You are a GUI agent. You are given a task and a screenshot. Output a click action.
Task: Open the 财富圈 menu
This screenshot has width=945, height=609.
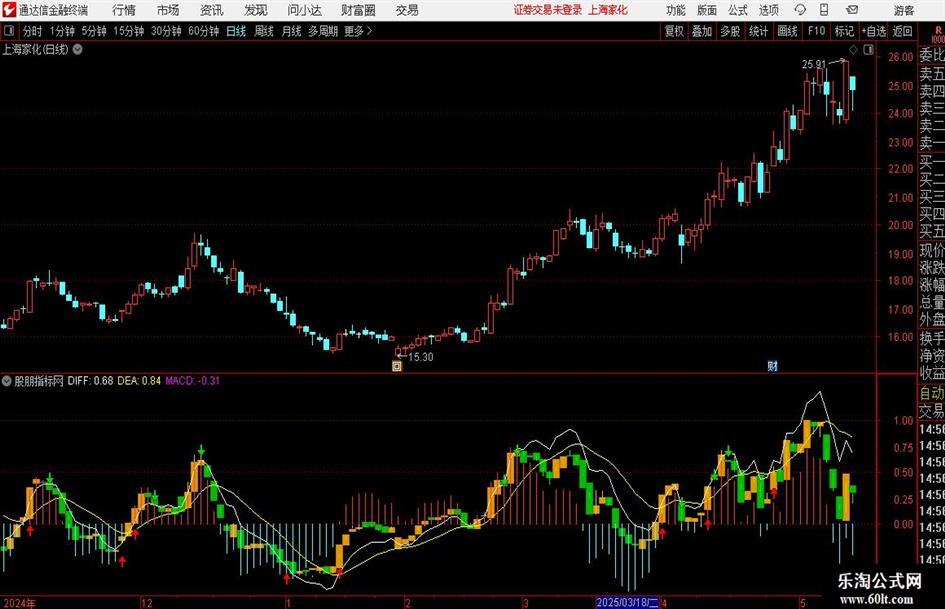(358, 10)
